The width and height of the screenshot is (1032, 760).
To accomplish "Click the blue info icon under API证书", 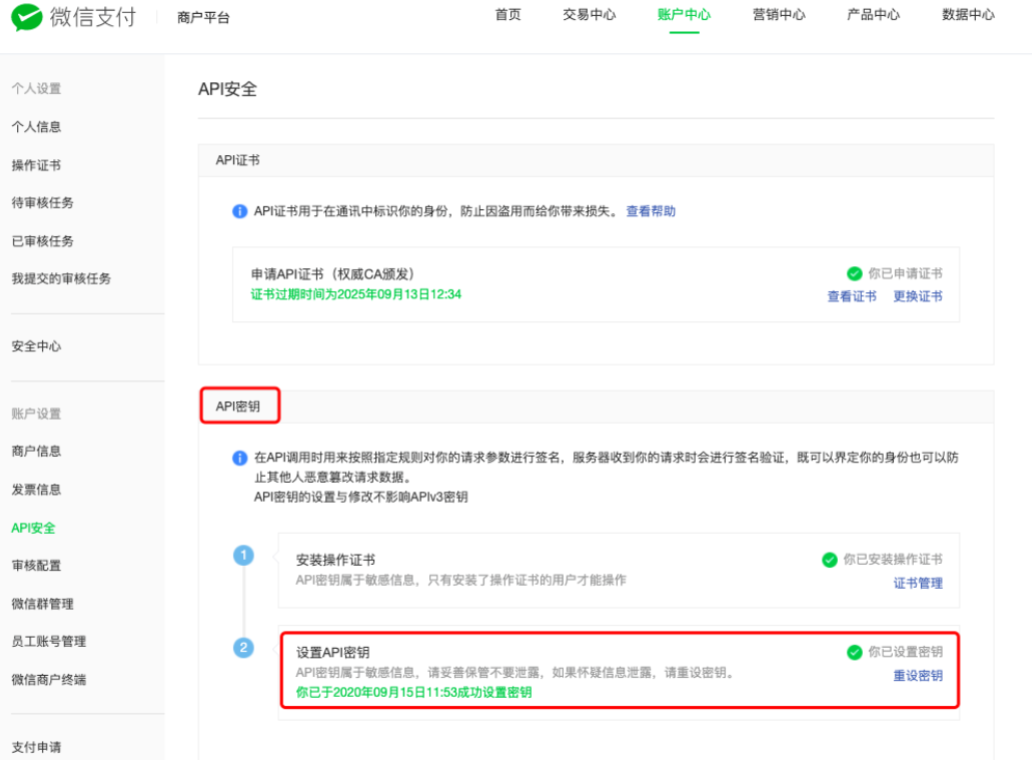I will tap(240, 211).
